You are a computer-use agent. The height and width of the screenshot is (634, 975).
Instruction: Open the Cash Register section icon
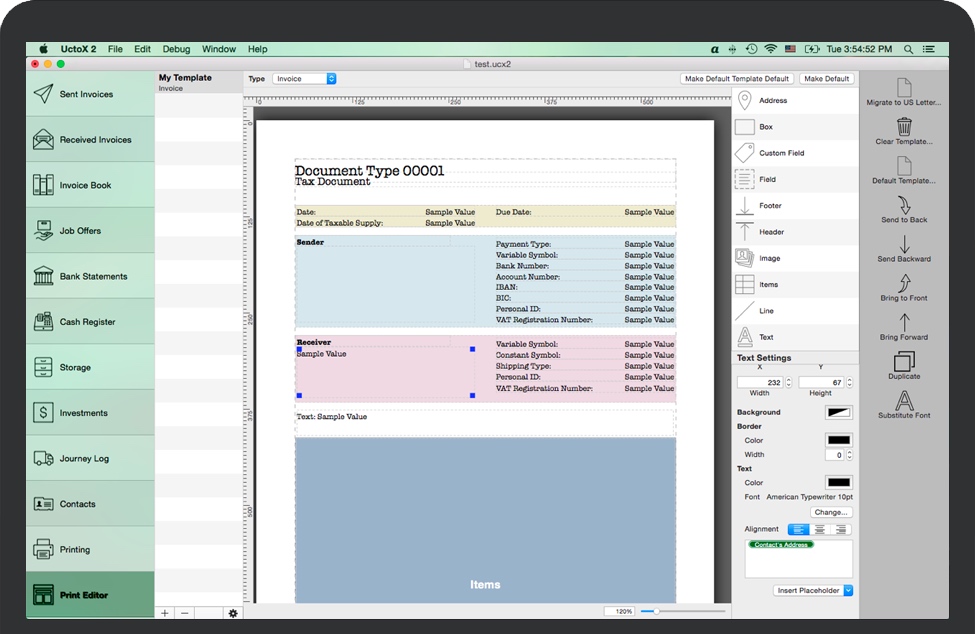[x=43, y=322]
